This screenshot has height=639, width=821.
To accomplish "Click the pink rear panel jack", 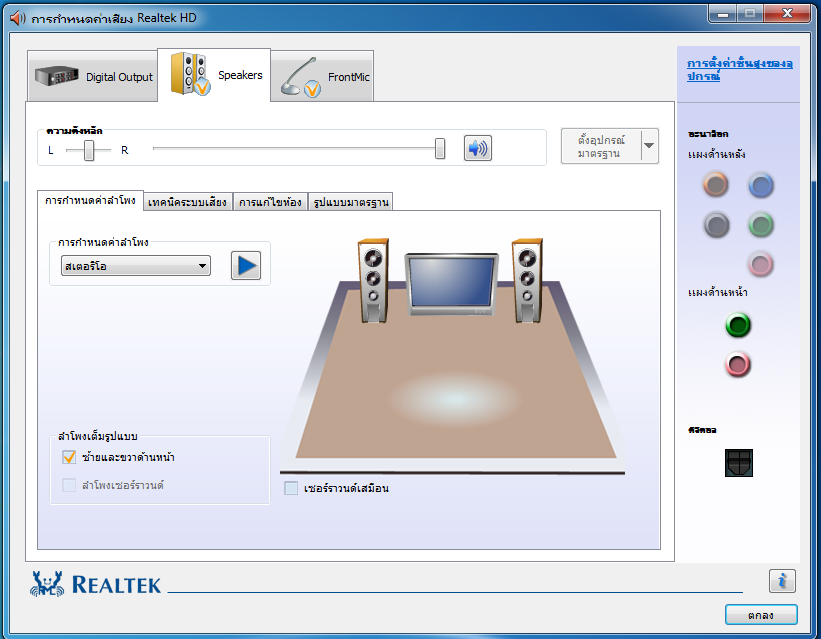I will click(761, 265).
